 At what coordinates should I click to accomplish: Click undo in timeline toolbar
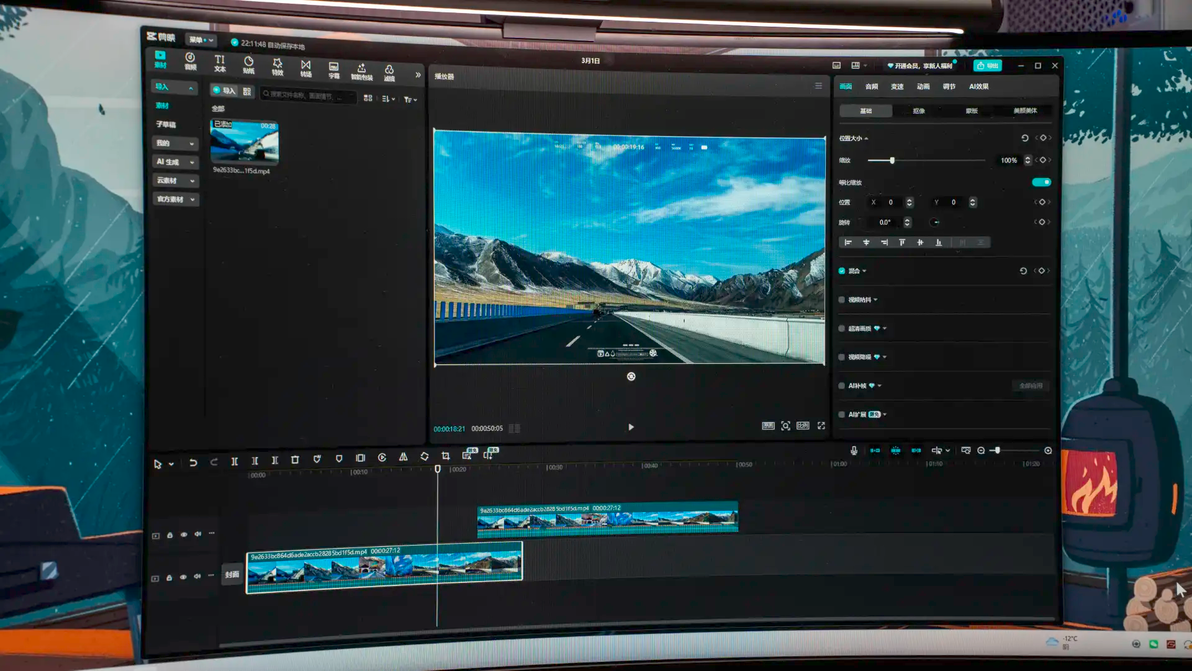click(x=193, y=462)
